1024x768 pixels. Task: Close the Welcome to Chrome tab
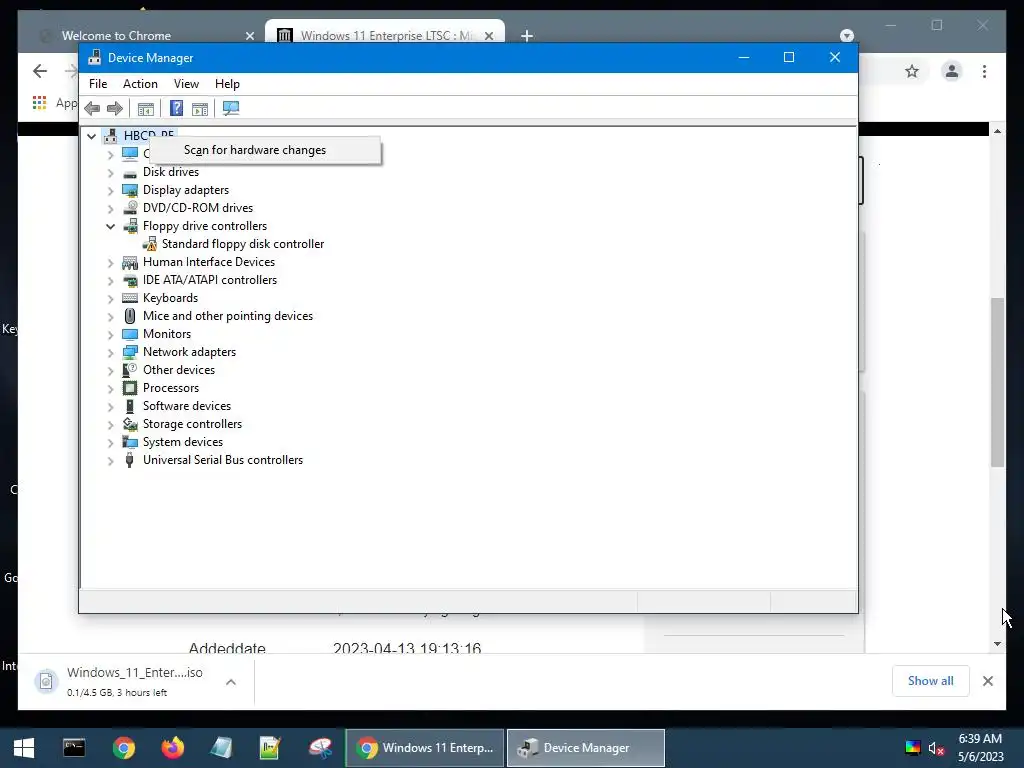click(x=249, y=36)
